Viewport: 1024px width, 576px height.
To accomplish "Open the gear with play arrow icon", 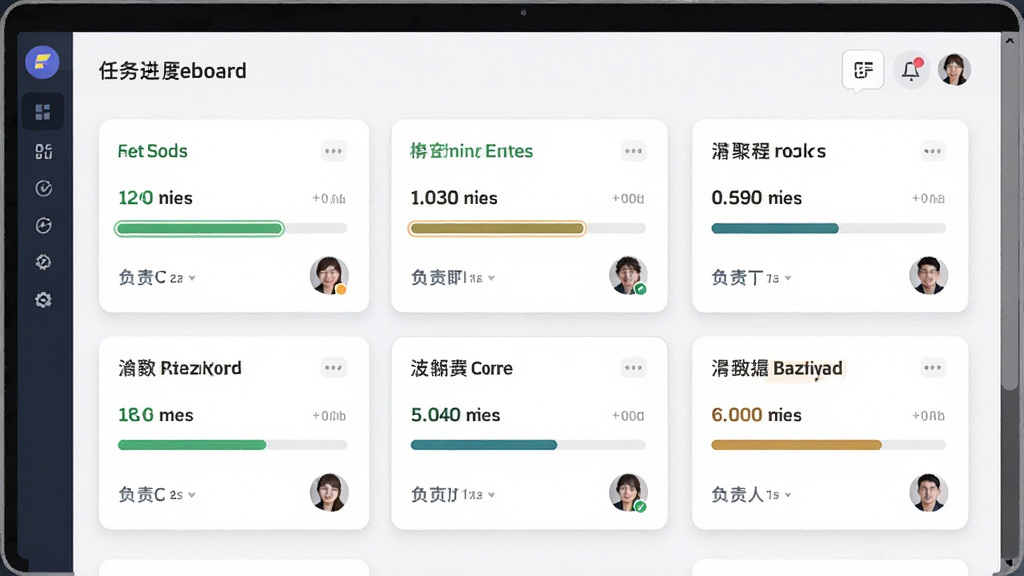I will (43, 263).
